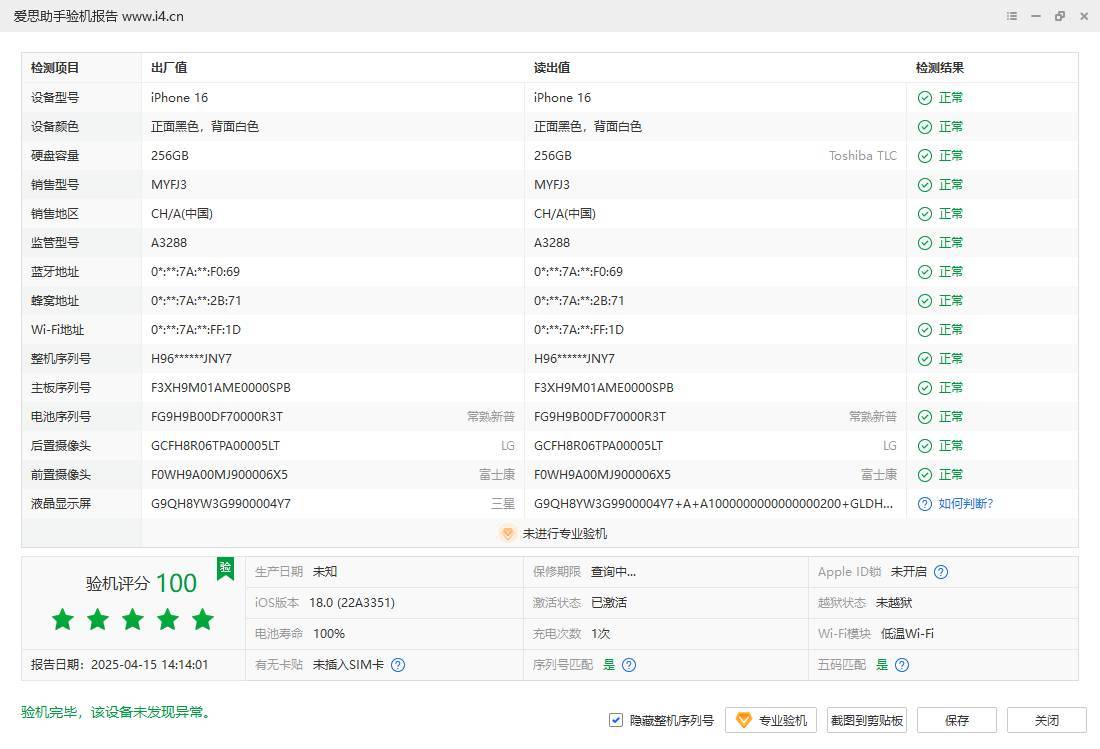The height and width of the screenshot is (749, 1100).
Task: Select the Toshiba TLC storage label
Action: click(863, 156)
